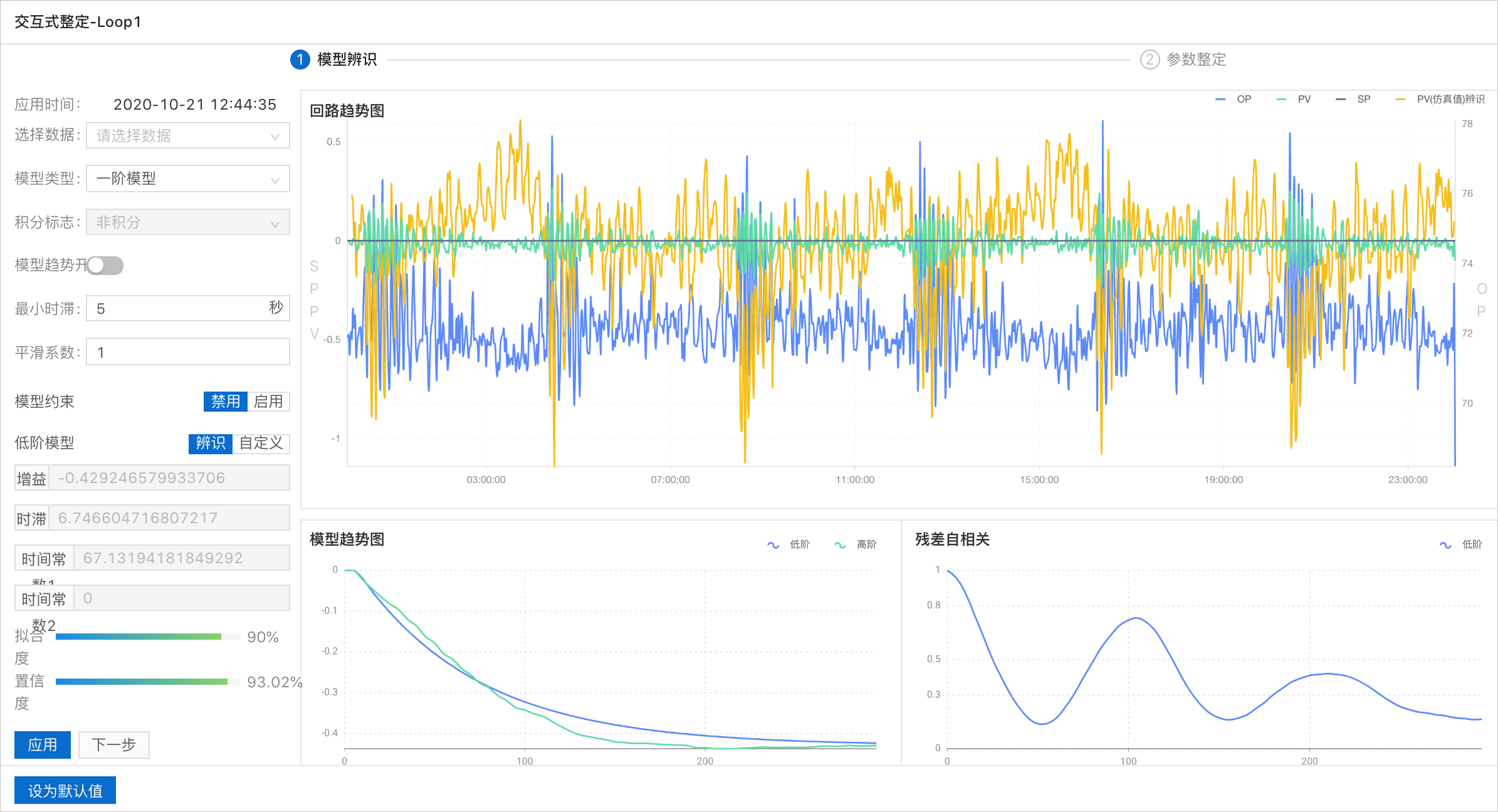Click the 模型趋势图 title

pos(347,539)
